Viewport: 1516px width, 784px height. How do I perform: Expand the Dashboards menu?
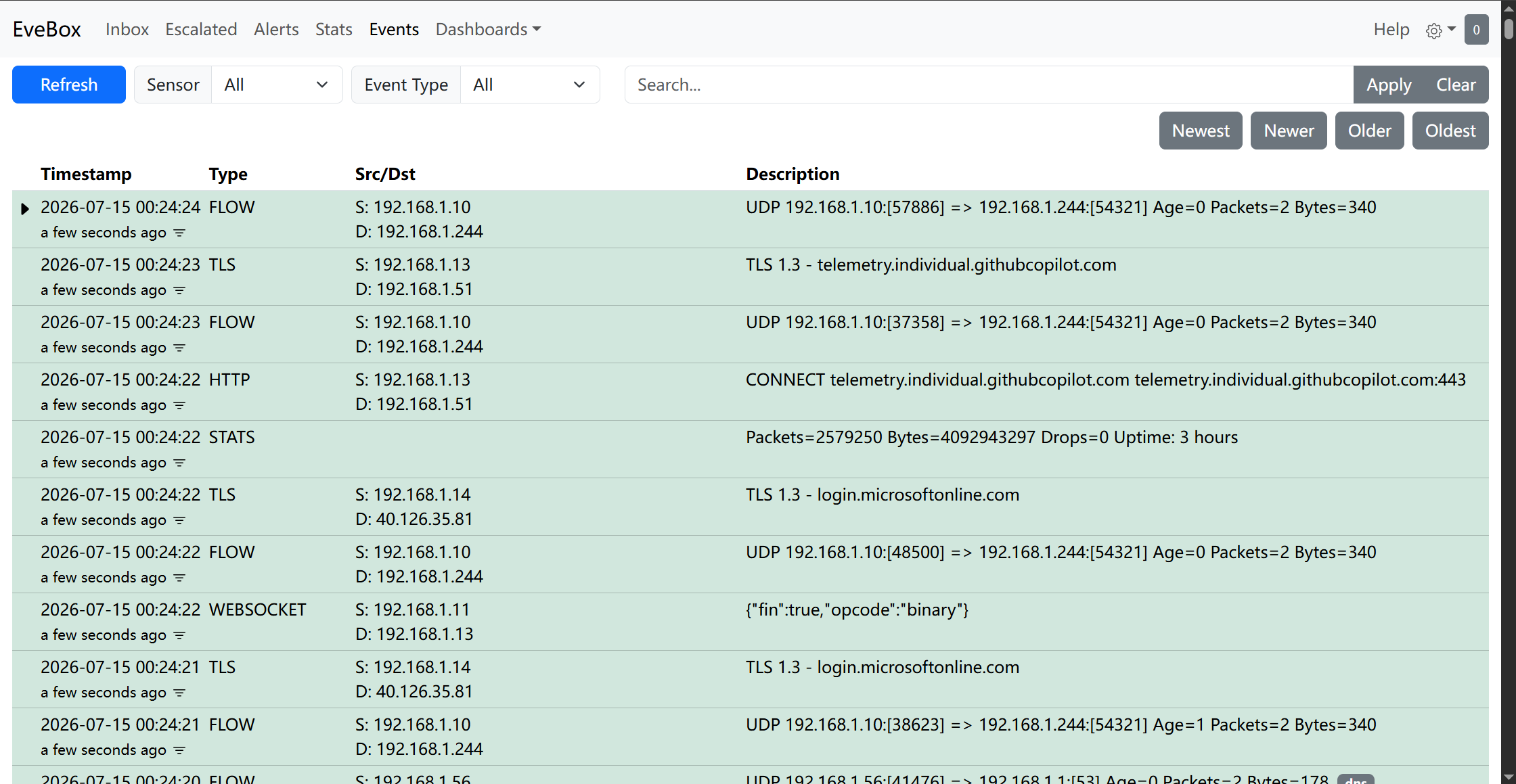coord(488,29)
